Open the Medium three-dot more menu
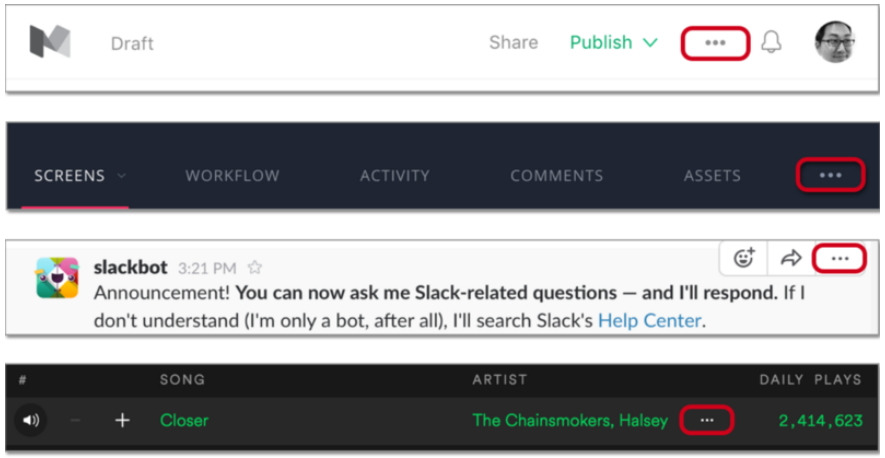 (715, 43)
